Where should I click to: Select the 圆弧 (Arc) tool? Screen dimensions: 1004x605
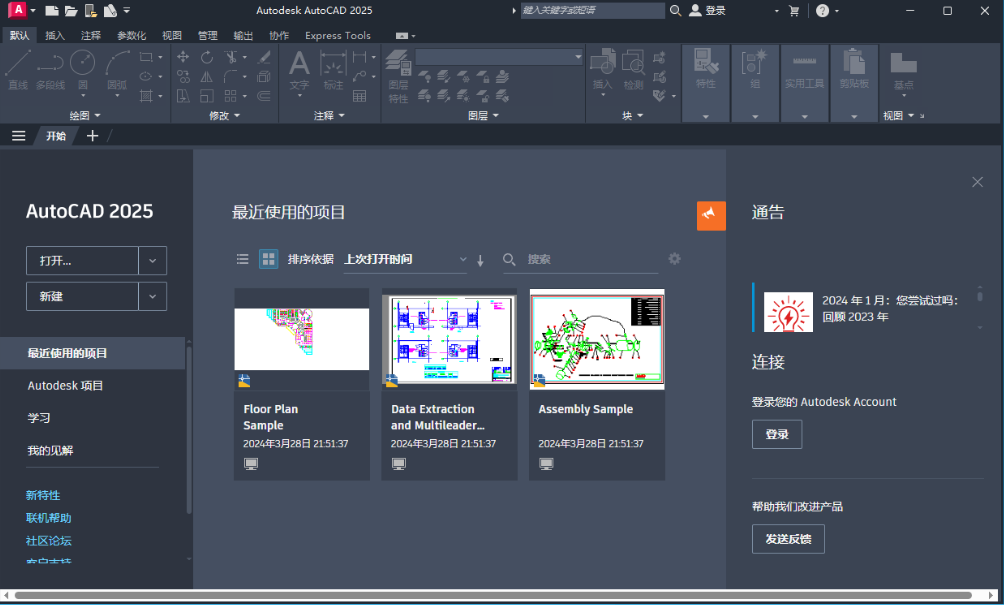[x=117, y=72]
